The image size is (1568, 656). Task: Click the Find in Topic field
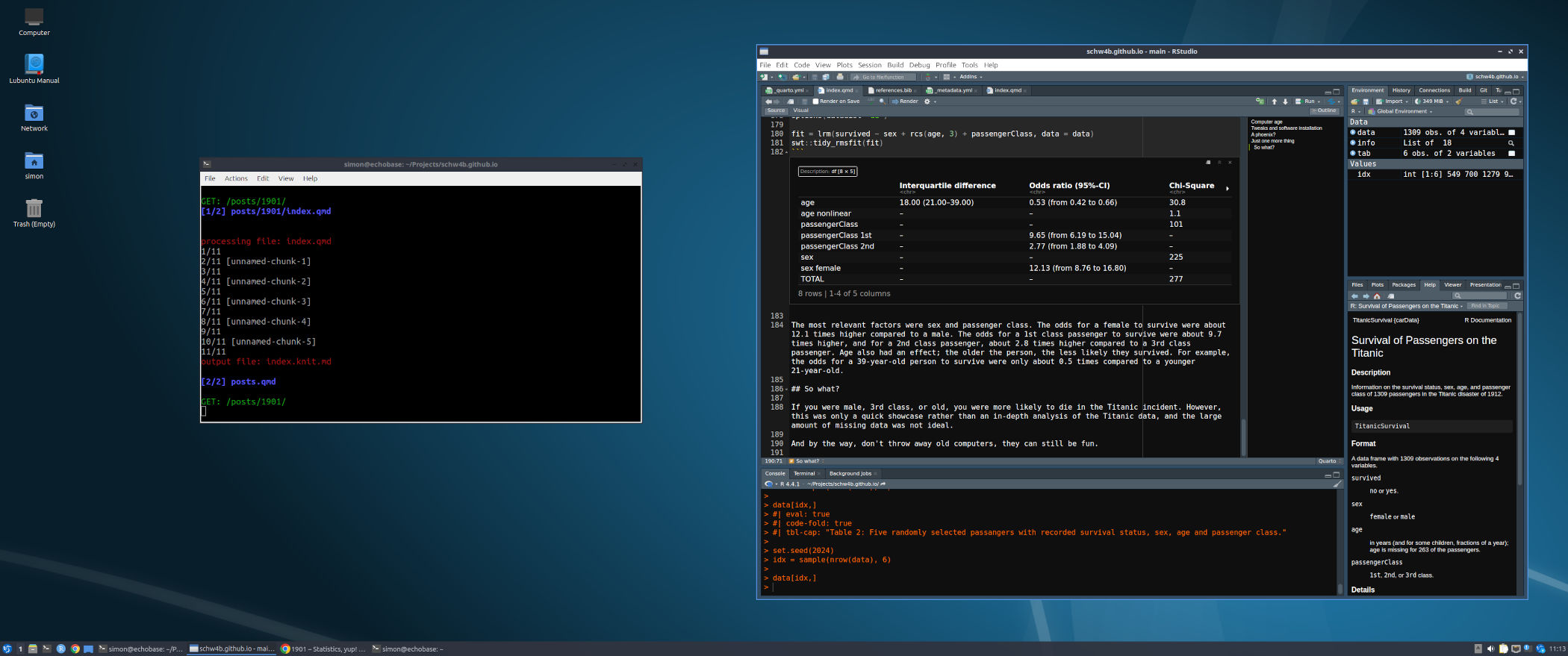pos(1486,306)
